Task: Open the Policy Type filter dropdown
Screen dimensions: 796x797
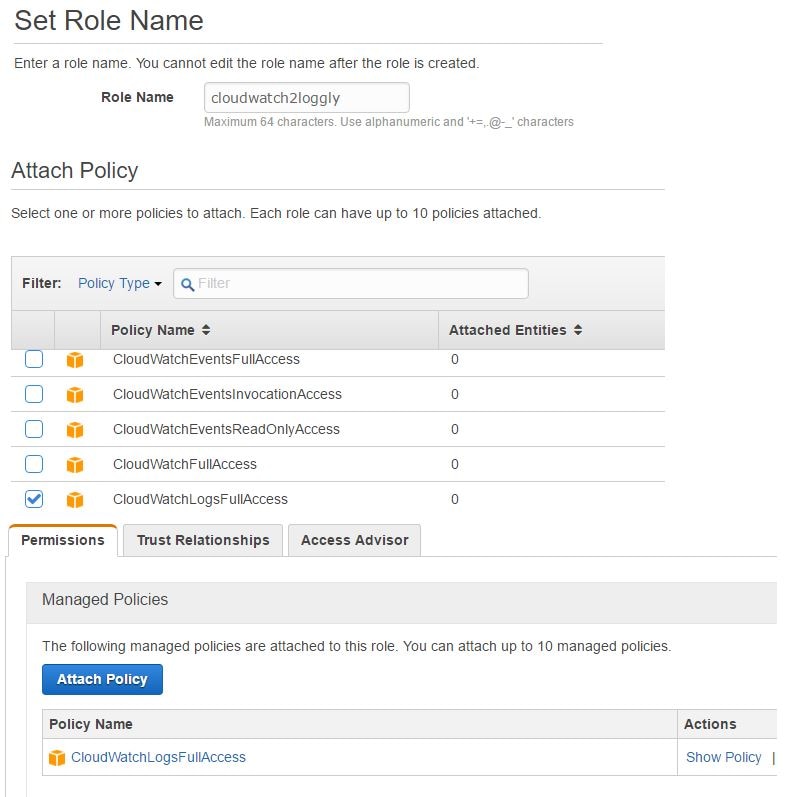Action: 119,283
